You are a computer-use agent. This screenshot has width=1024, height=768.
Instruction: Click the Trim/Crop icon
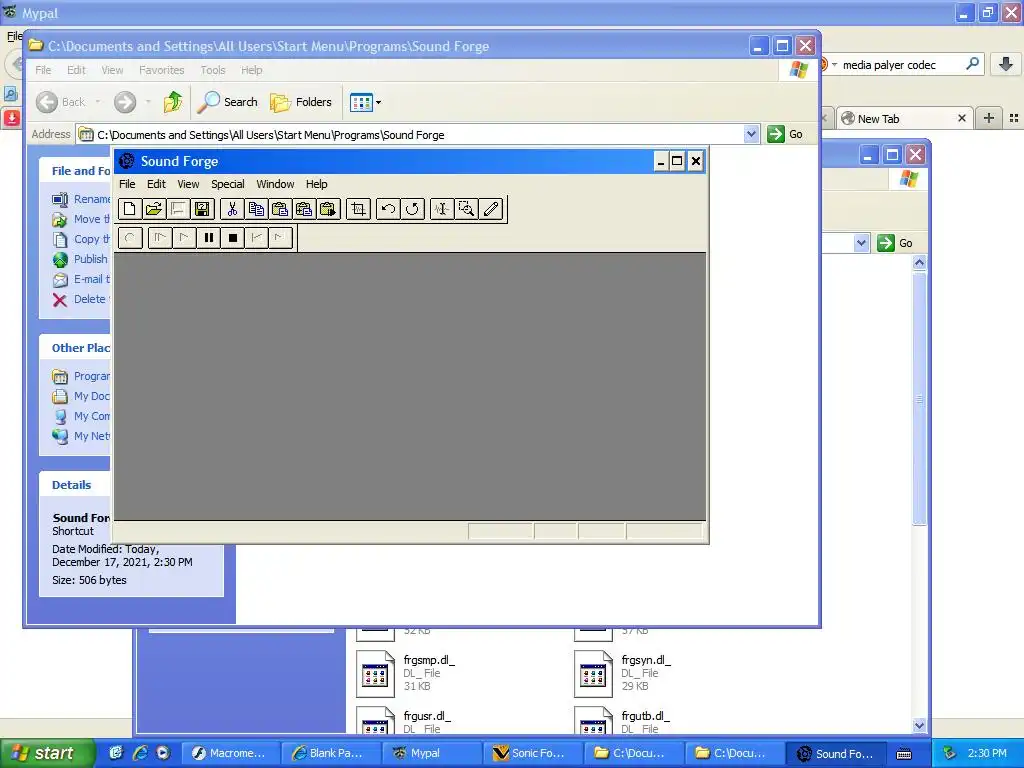tap(359, 209)
